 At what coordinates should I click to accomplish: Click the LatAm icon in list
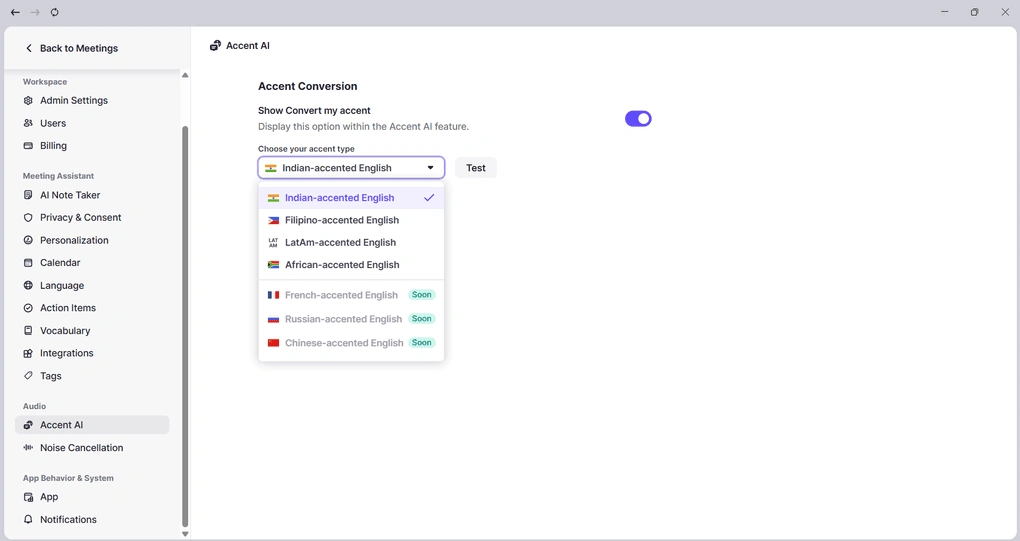pos(273,243)
